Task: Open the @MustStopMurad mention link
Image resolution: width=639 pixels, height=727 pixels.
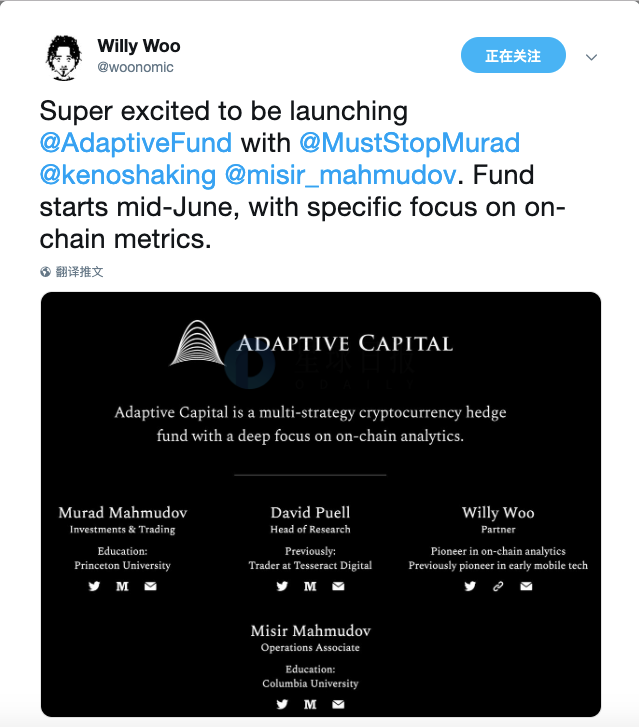Action: [x=408, y=142]
